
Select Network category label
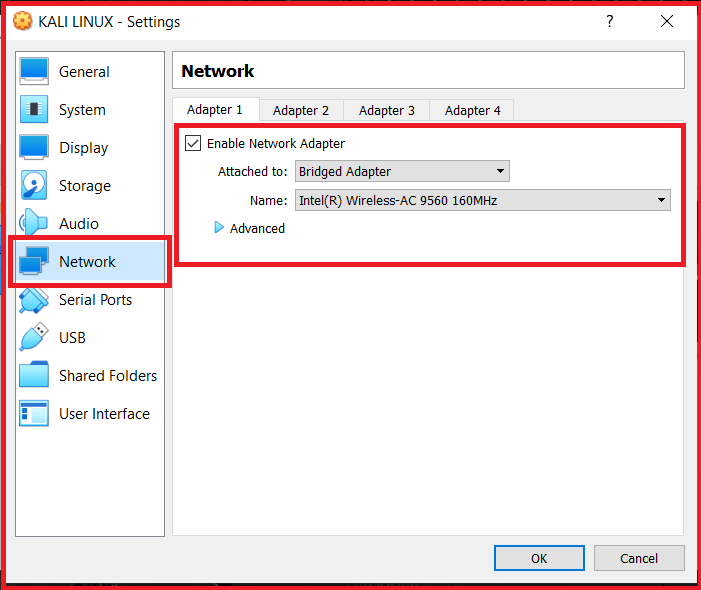pos(87,261)
